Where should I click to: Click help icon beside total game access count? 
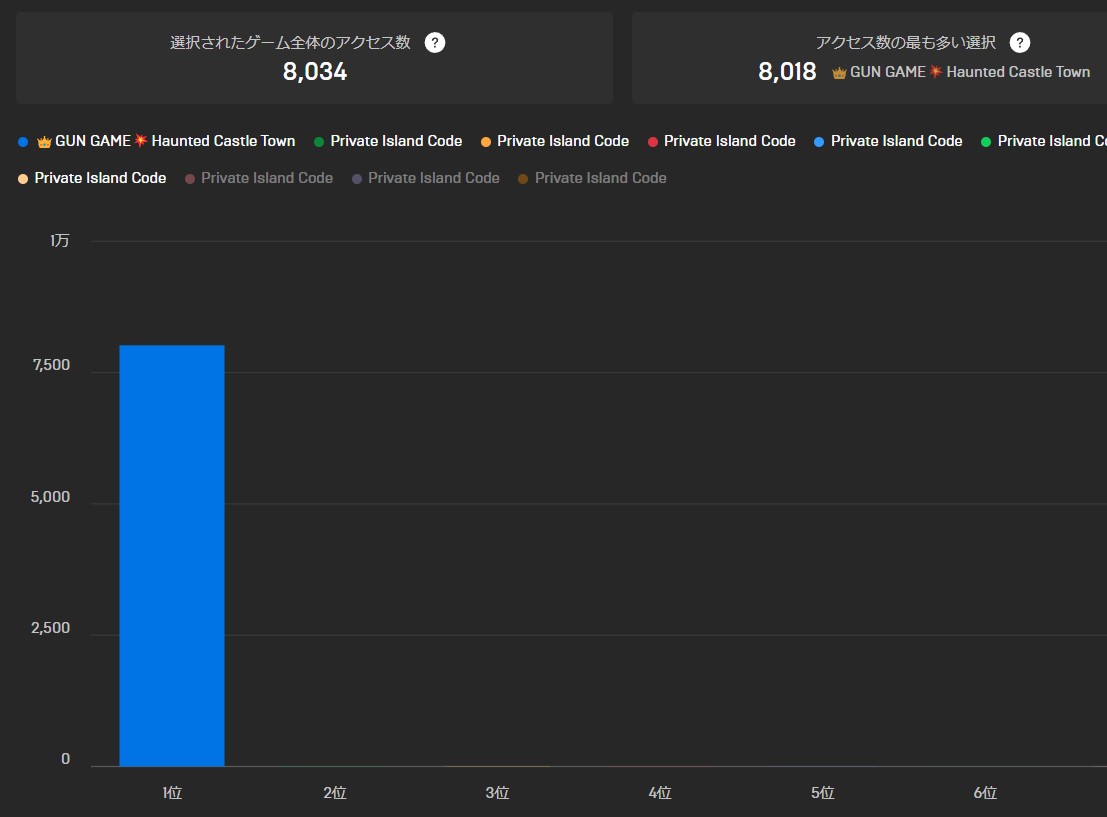pyautogui.click(x=435, y=42)
